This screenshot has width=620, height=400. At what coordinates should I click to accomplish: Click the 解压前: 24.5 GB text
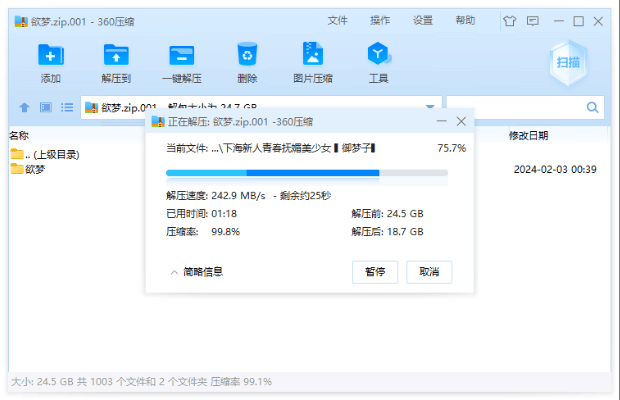point(387,214)
